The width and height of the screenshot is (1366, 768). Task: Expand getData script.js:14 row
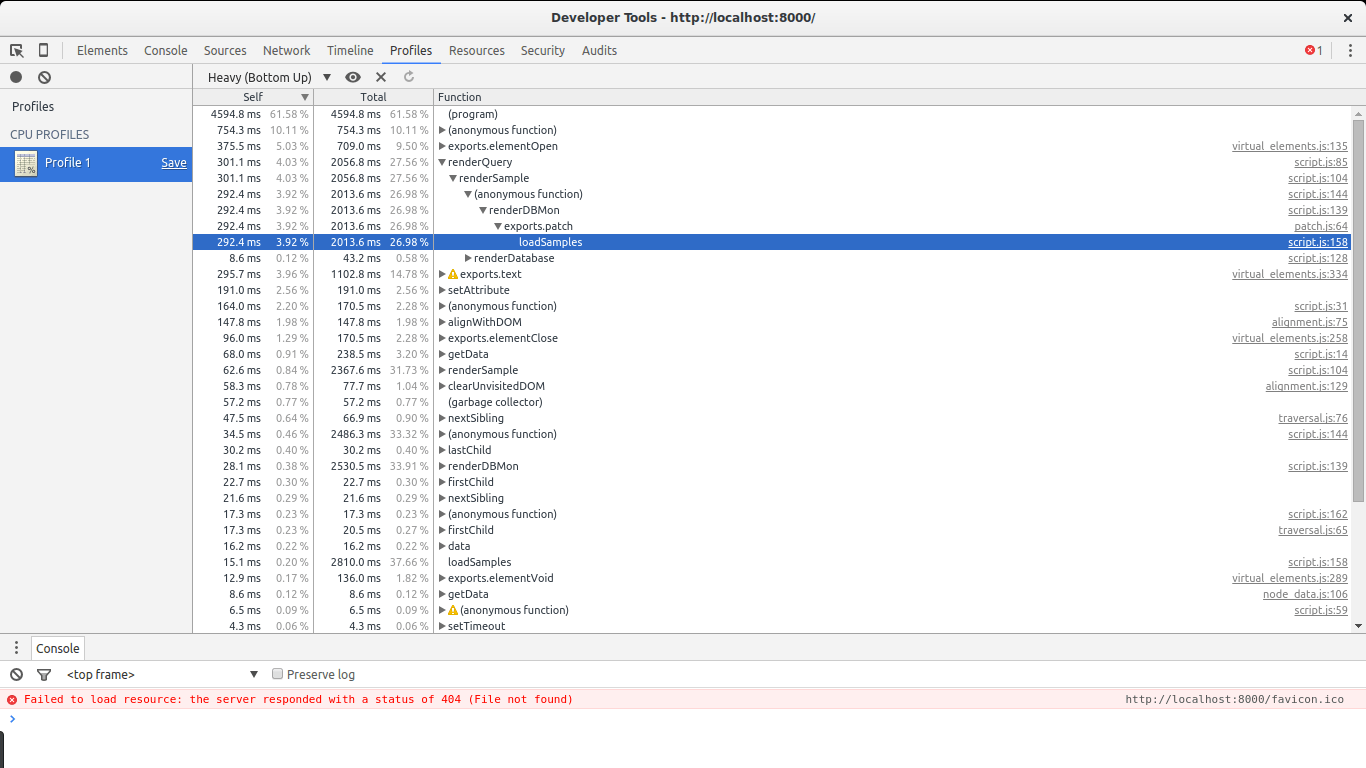(x=442, y=354)
